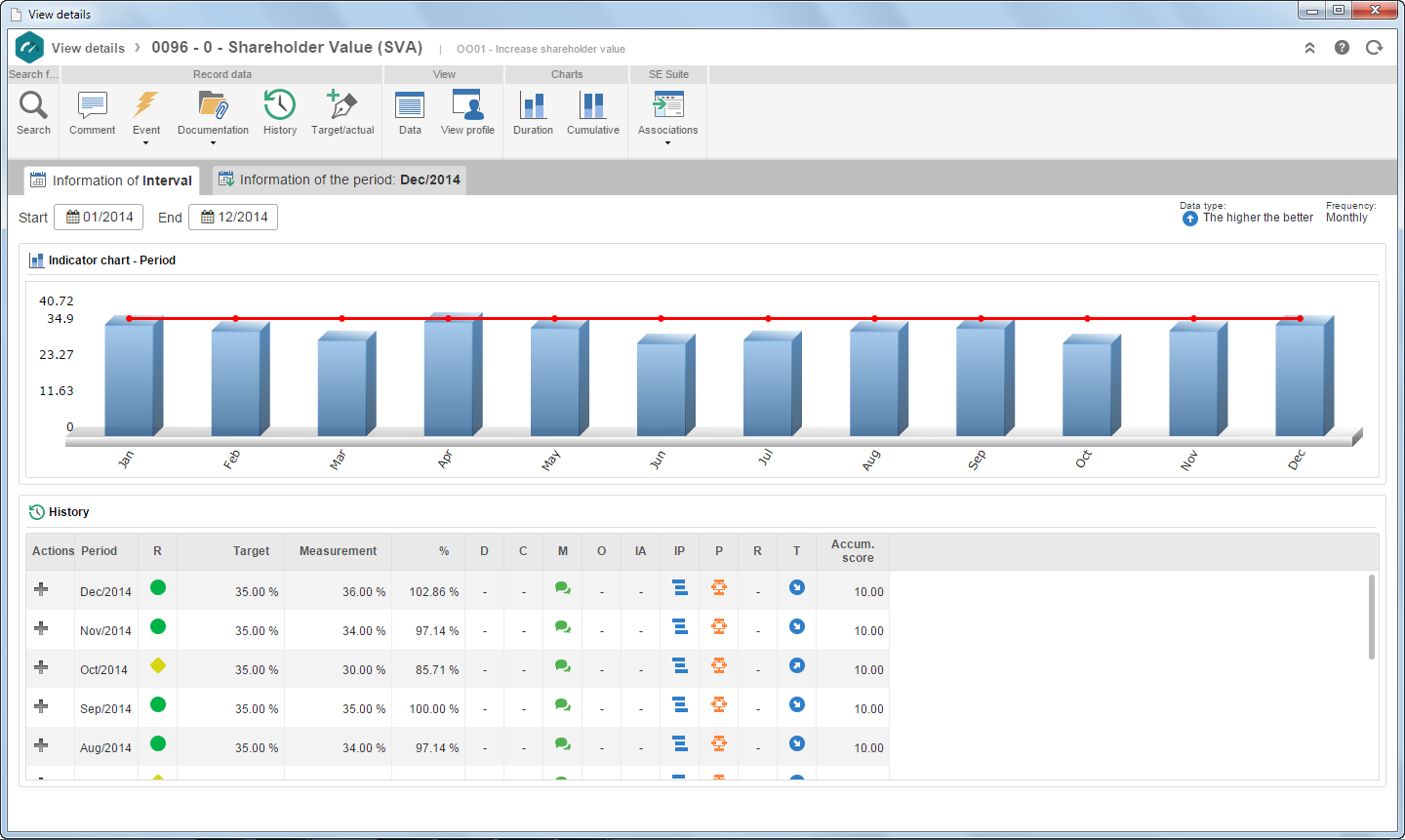Open the Oct/2014 comment bubble icon
Viewport: 1405px width, 840px height.
[x=562, y=666]
